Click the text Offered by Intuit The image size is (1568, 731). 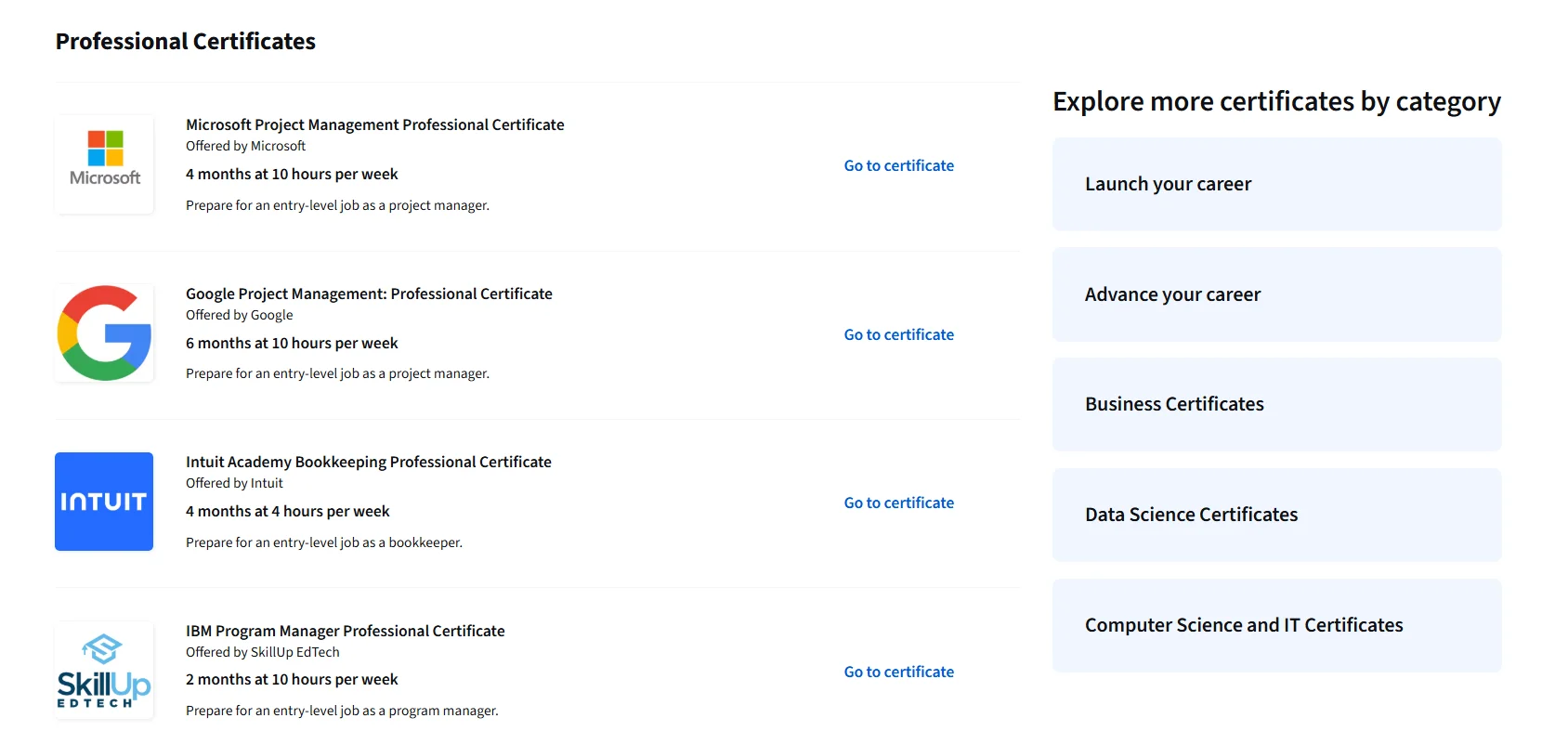coord(234,483)
